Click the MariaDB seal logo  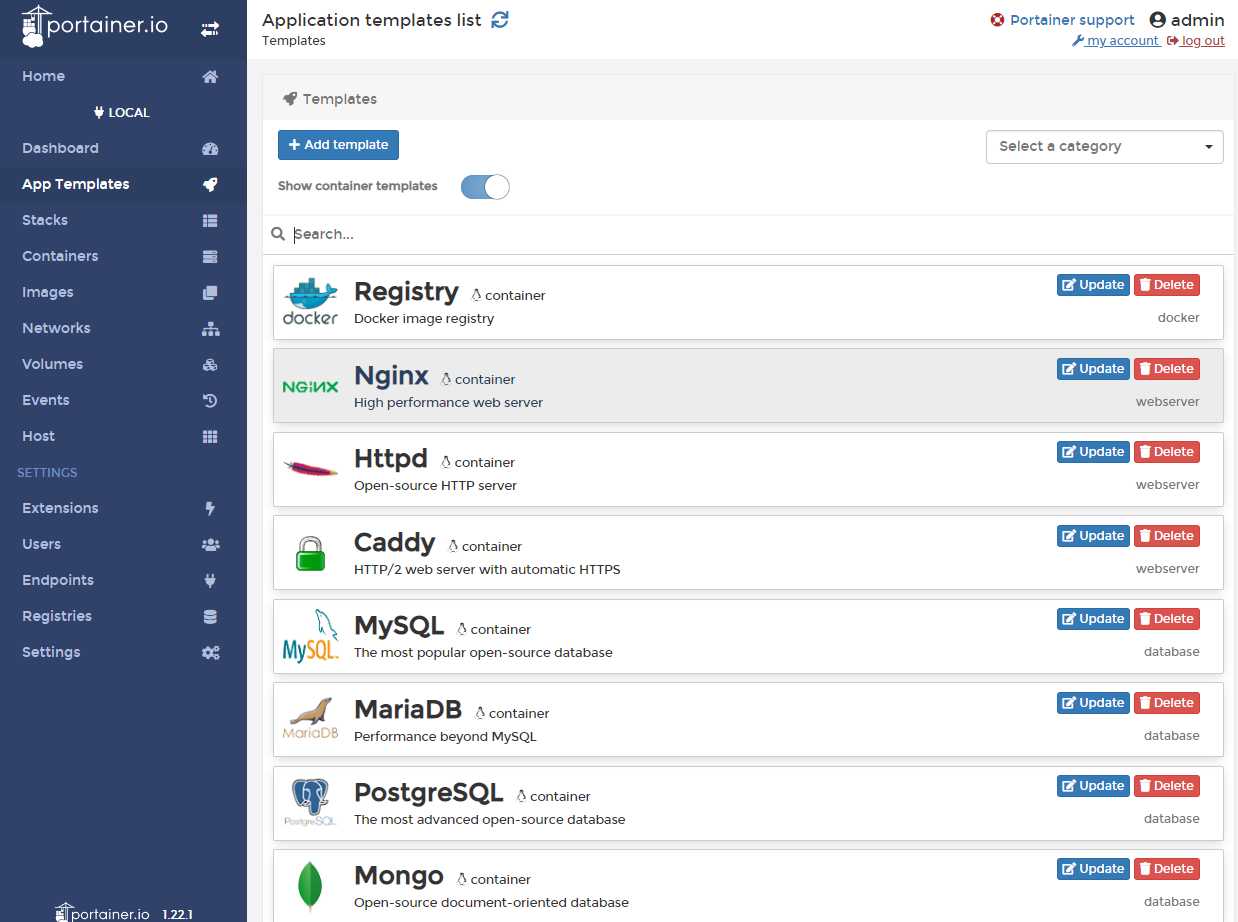(310, 719)
